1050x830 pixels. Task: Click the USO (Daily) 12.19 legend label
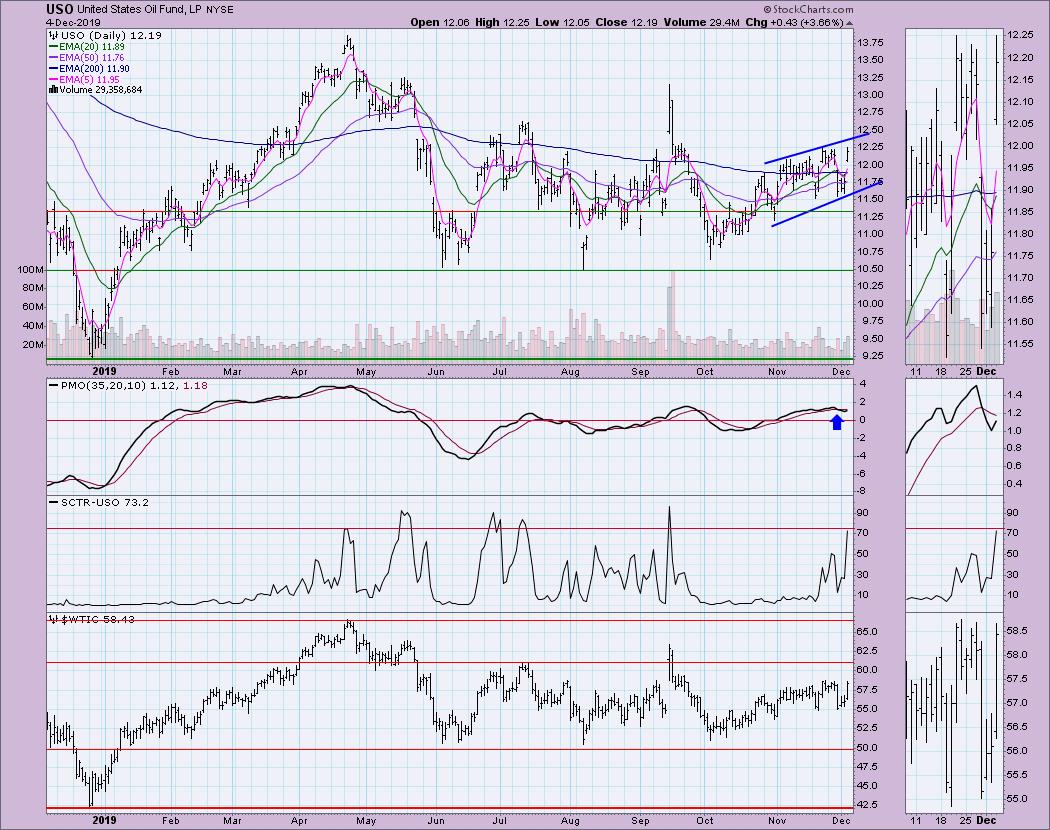coord(110,36)
